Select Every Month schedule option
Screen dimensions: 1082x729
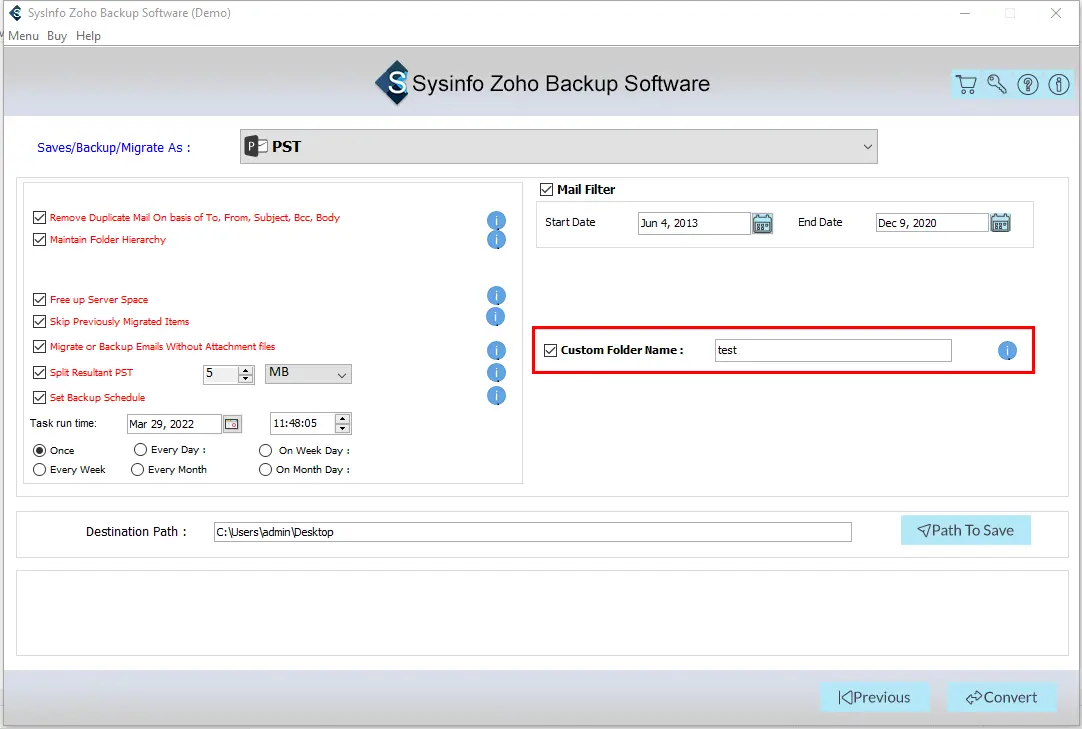pos(137,469)
